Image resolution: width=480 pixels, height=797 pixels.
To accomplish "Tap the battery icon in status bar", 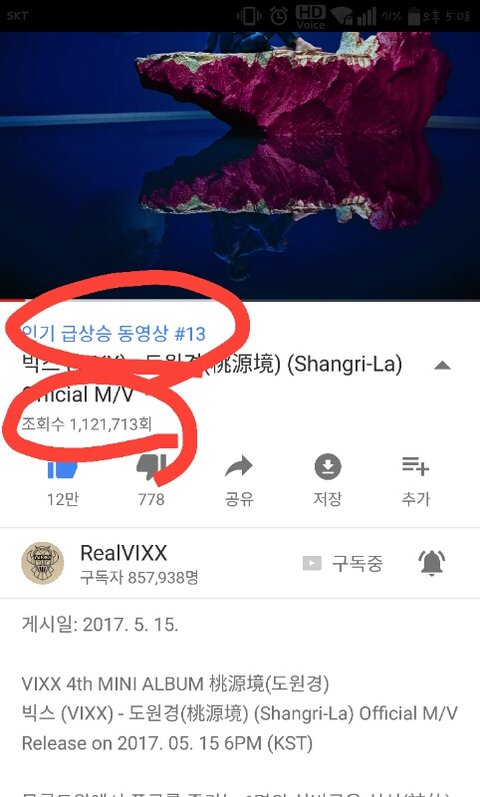I will 414,17.
